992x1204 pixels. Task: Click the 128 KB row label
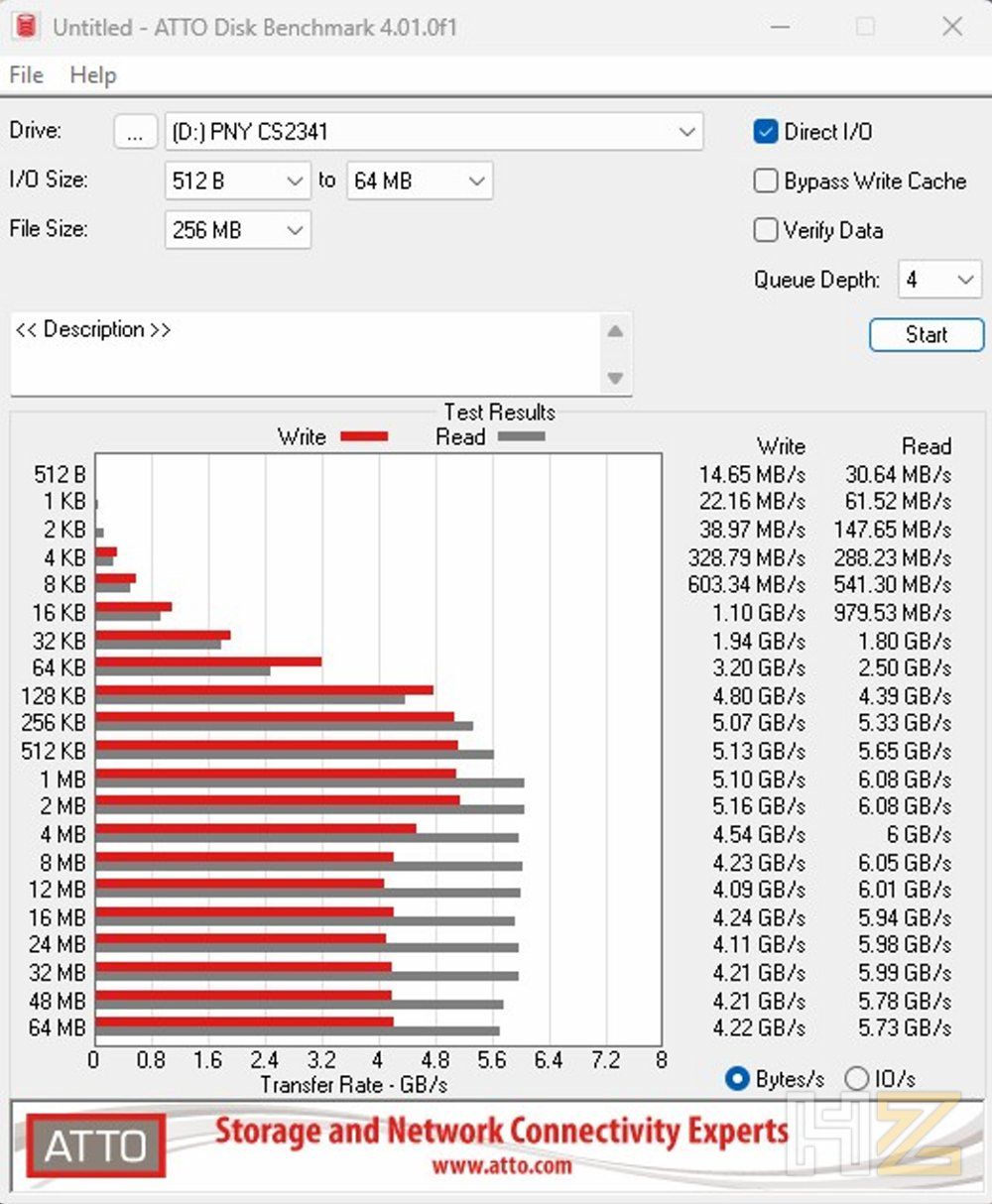[54, 695]
